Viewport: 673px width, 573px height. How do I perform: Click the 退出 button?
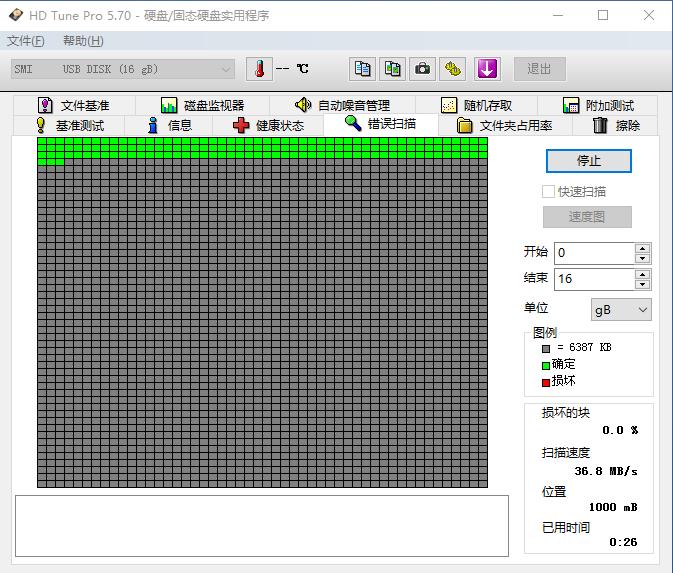coord(540,69)
